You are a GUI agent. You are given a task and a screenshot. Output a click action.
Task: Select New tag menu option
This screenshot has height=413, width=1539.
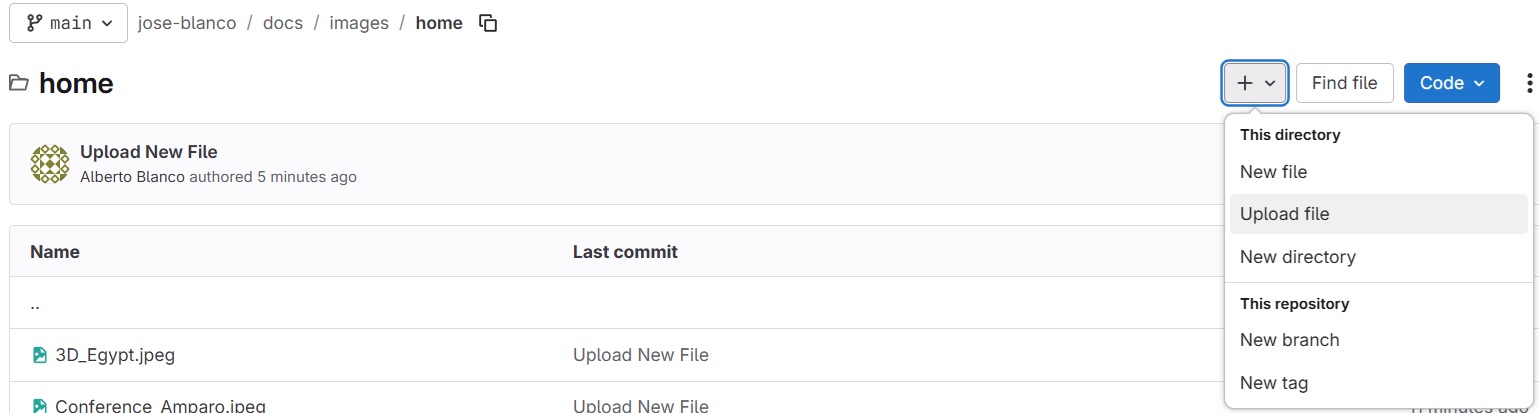tap(1273, 383)
